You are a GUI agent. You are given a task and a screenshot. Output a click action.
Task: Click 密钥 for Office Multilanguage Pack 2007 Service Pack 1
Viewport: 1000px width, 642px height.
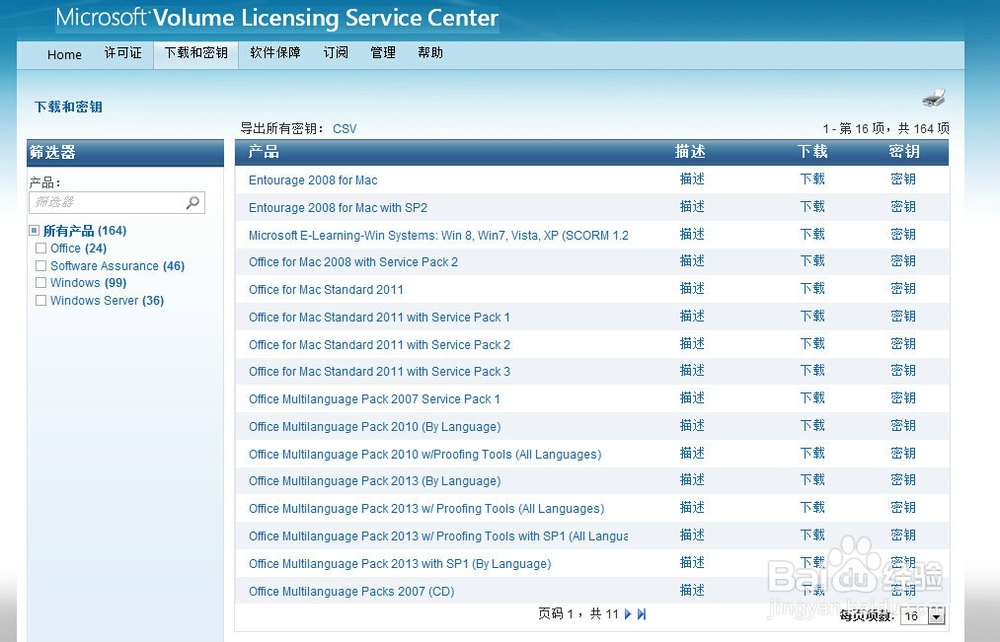(x=903, y=398)
